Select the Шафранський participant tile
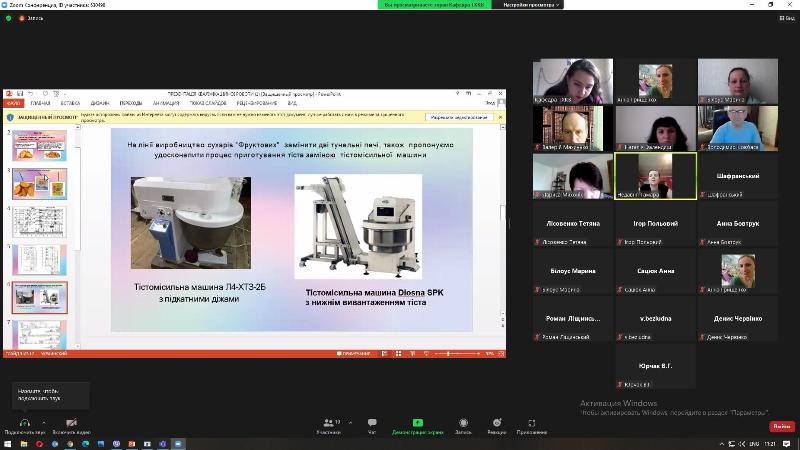This screenshot has height=450, width=800. (738, 176)
